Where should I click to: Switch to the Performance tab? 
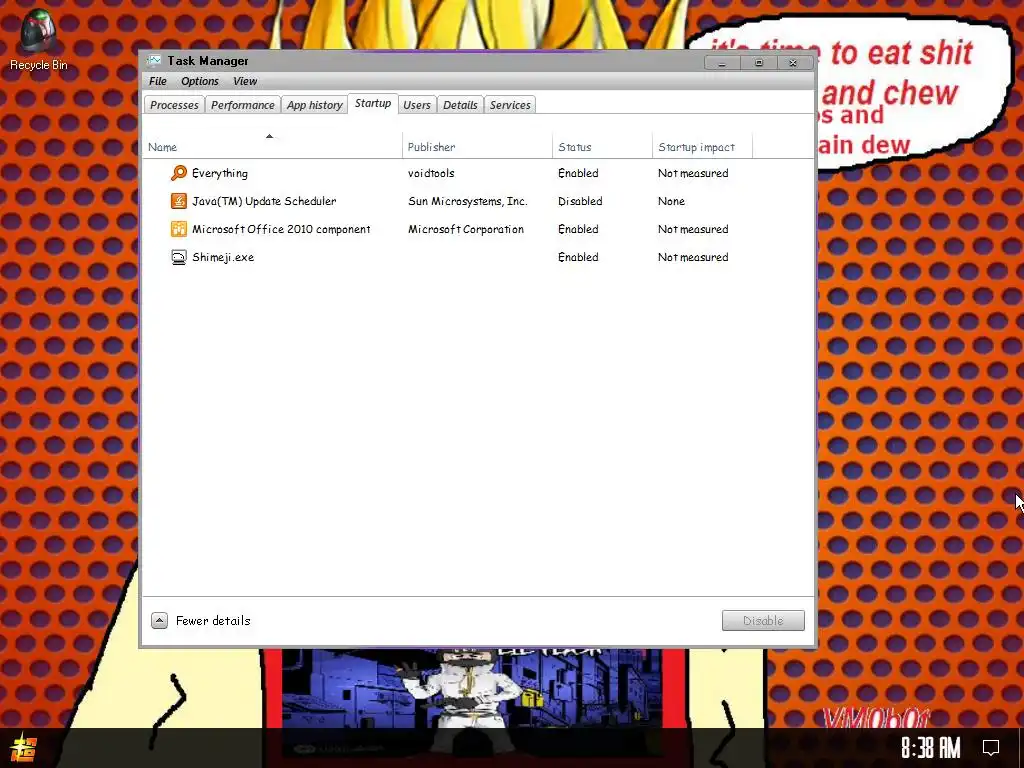242,105
